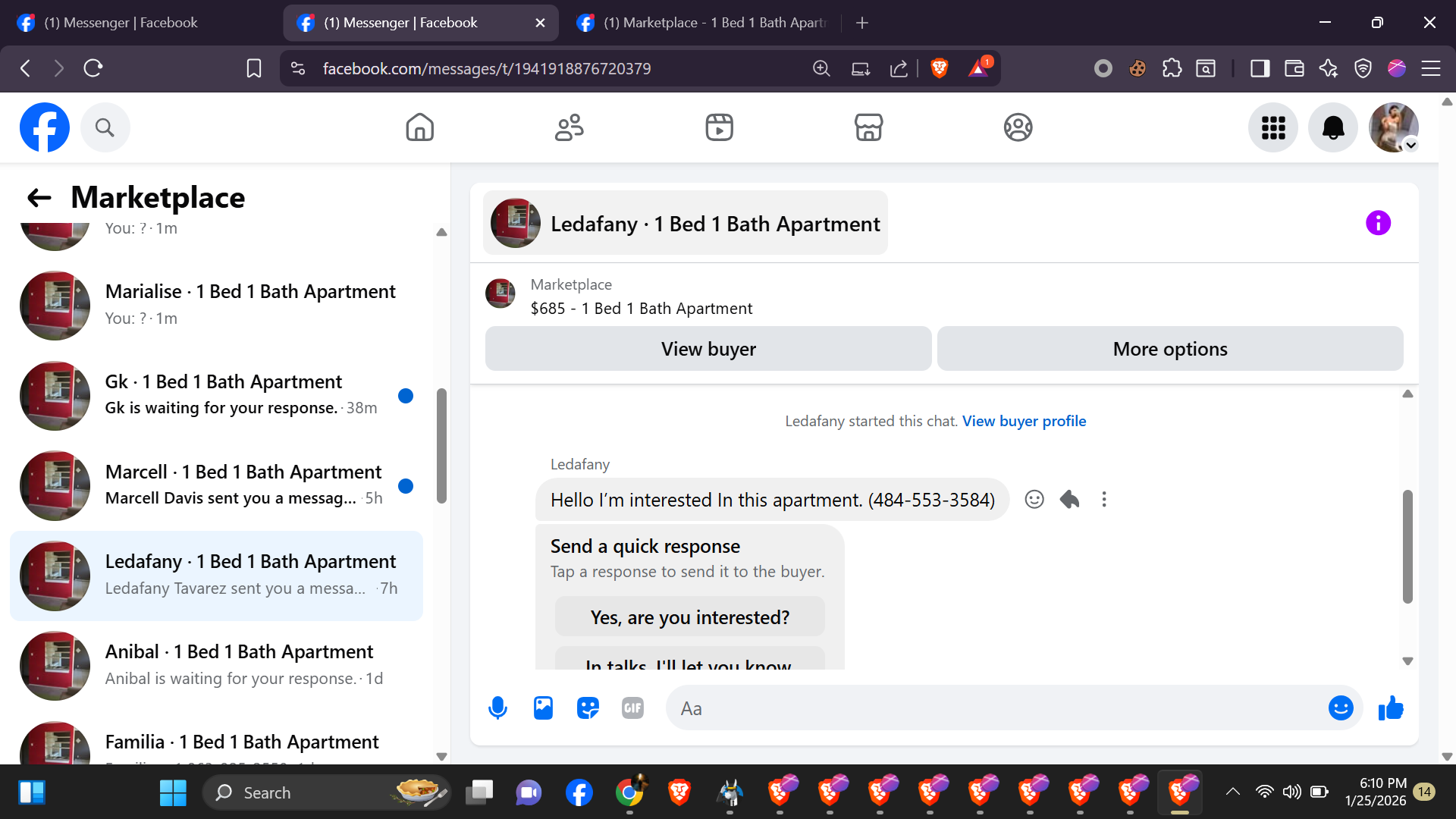Open the notifications bell
The height and width of the screenshot is (819, 1456).
coord(1333,127)
